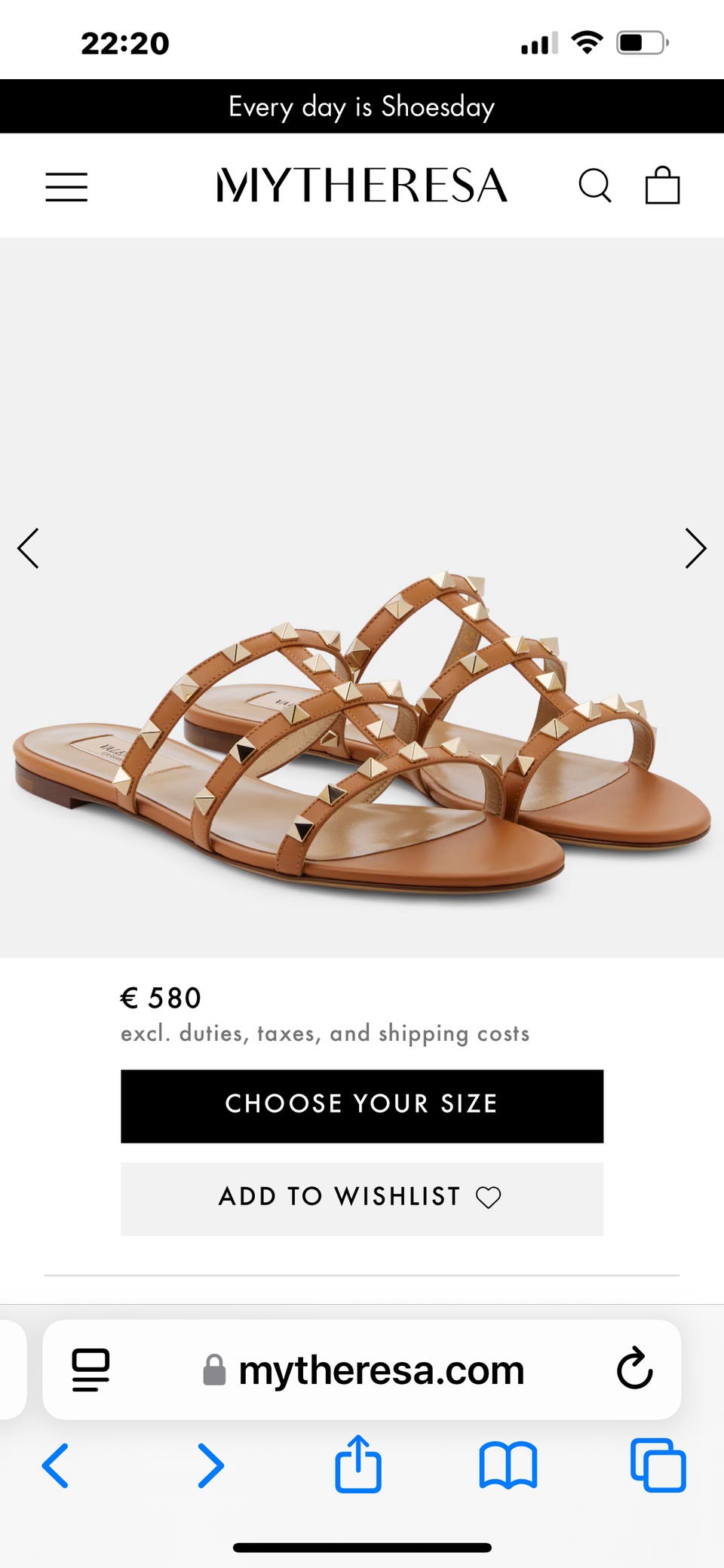Tap Safari's share icon
This screenshot has width=724, height=1568.
point(358,1464)
